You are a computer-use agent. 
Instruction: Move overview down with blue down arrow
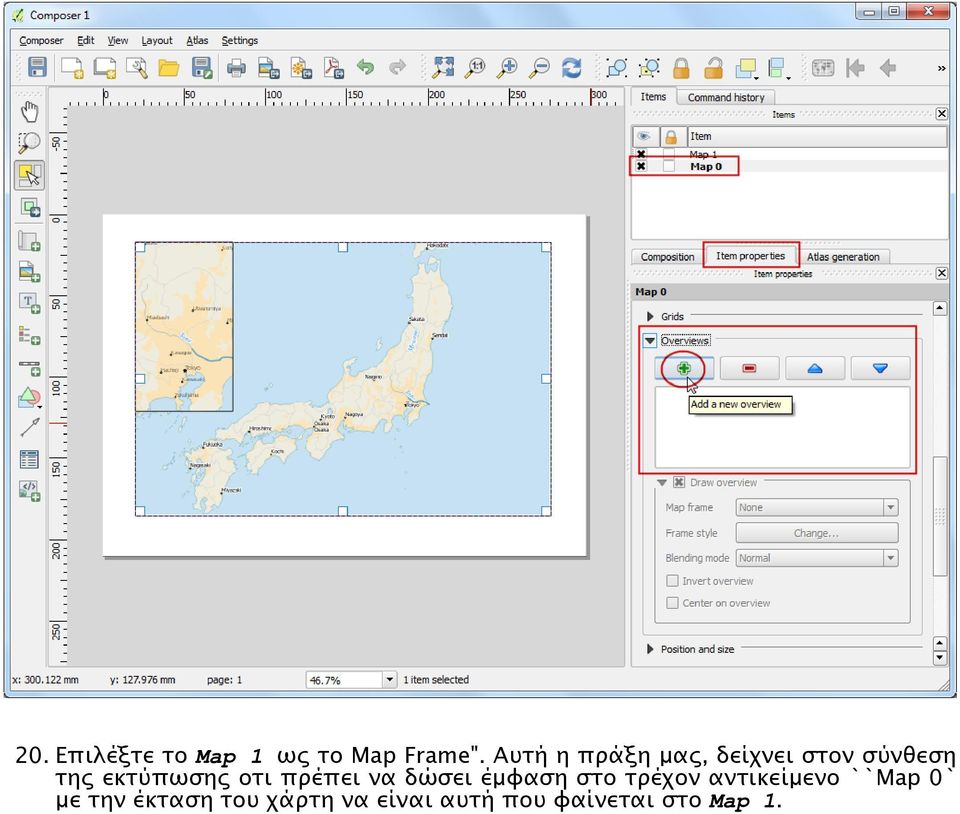(880, 368)
